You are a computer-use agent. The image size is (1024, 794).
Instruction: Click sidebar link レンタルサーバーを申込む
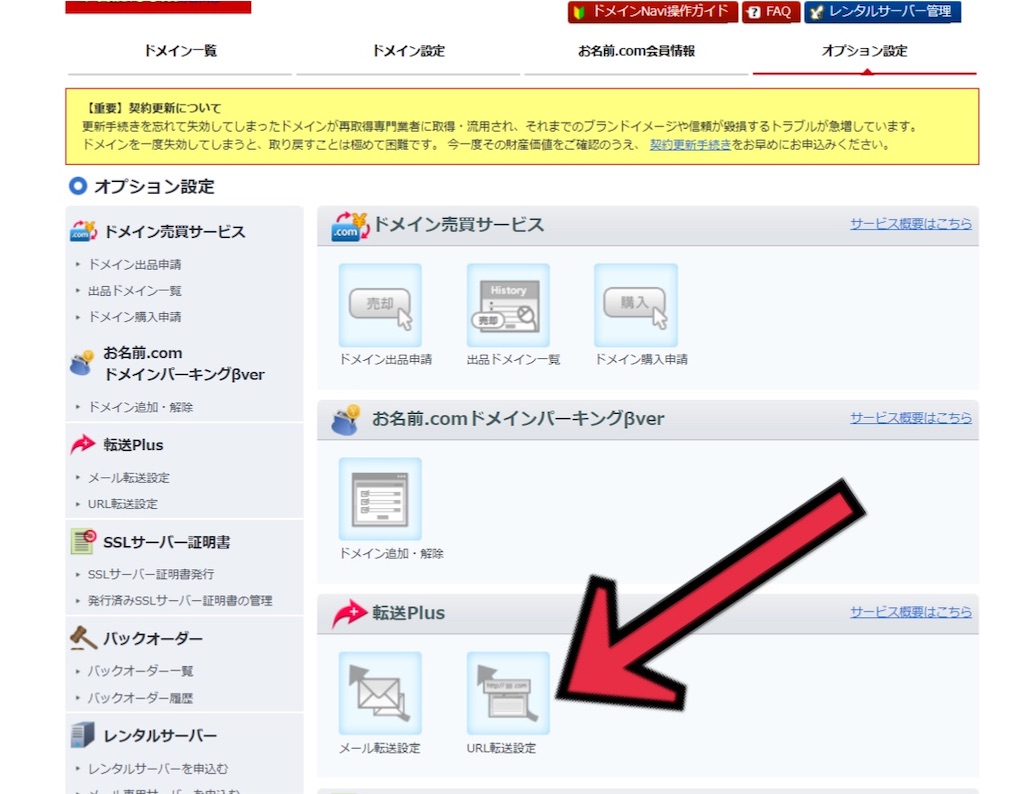click(158, 769)
